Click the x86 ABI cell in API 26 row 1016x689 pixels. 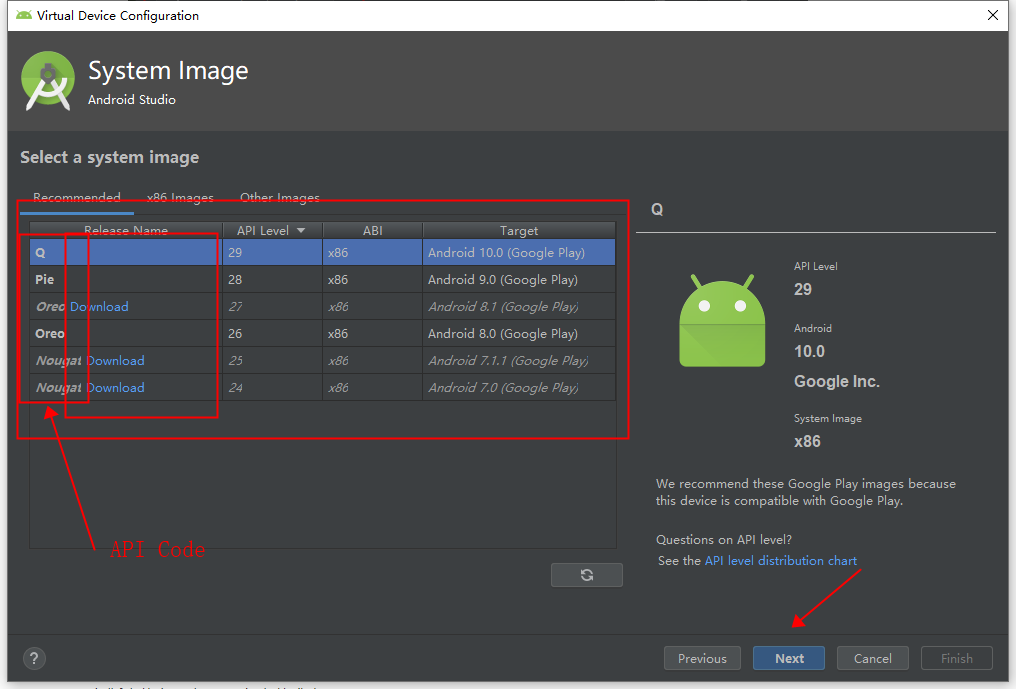click(x=373, y=334)
